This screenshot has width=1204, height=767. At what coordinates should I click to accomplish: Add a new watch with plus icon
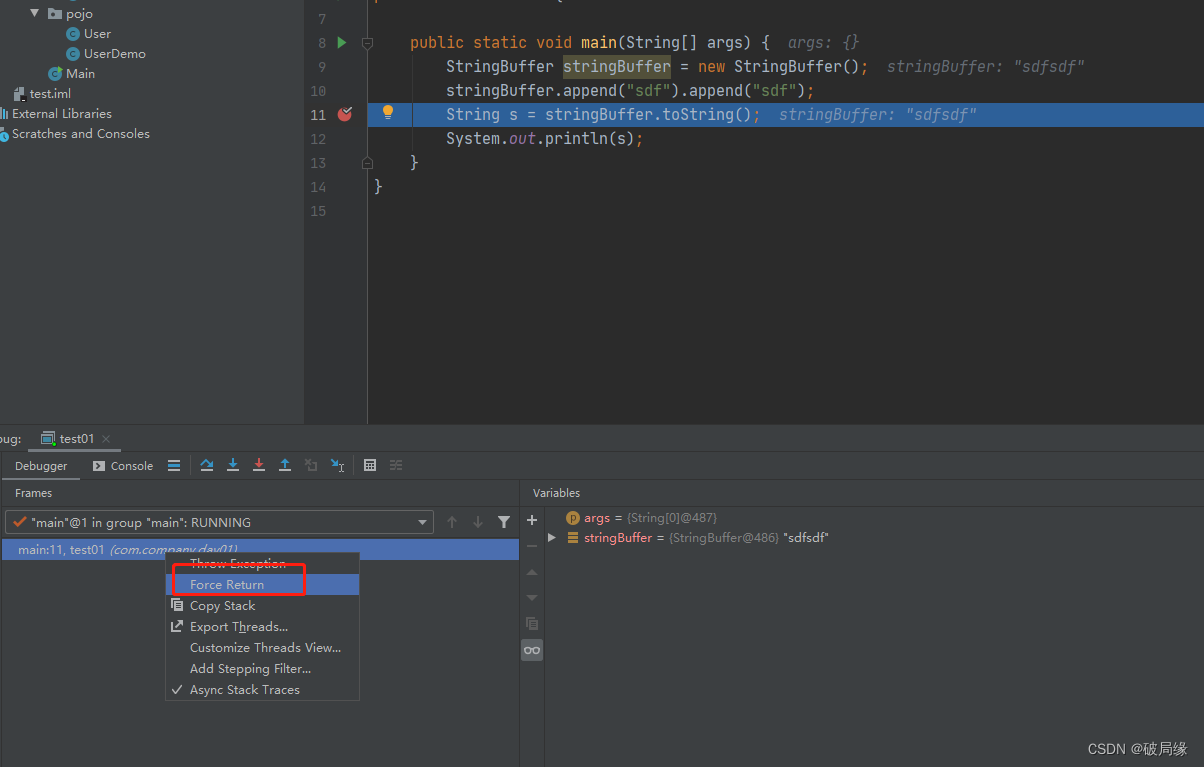coord(532,520)
